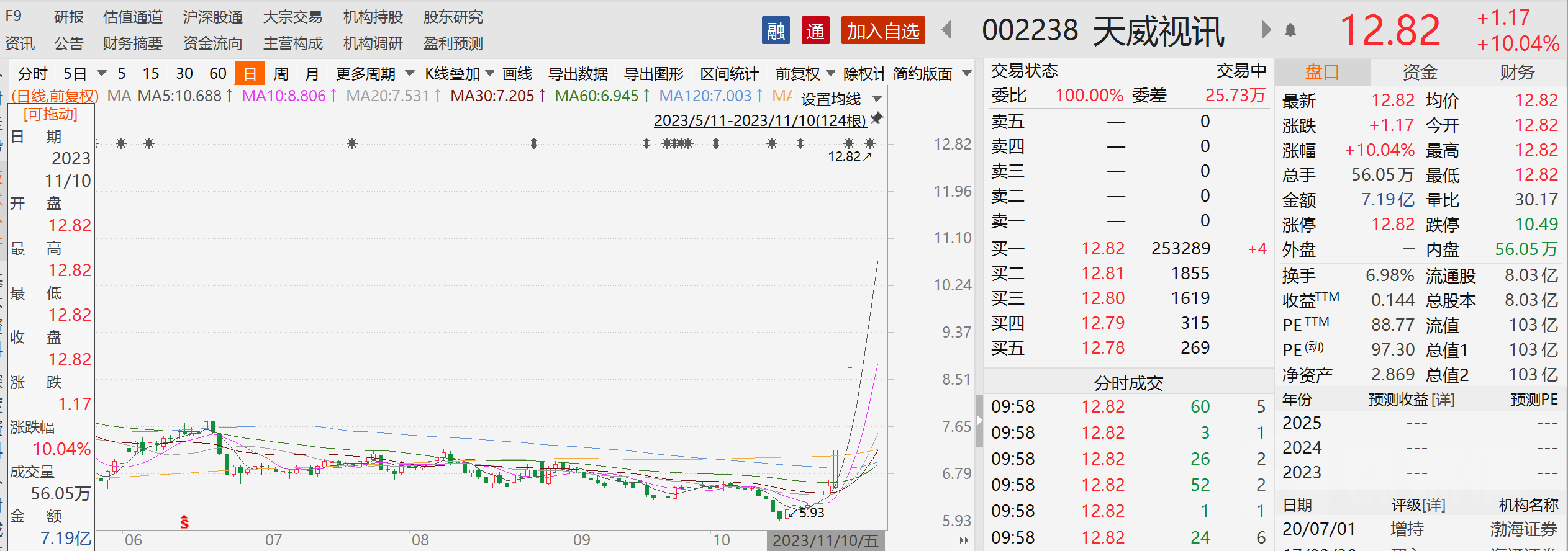Switch to the 资金 tab
Screen dimensions: 1568x551
(1420, 73)
